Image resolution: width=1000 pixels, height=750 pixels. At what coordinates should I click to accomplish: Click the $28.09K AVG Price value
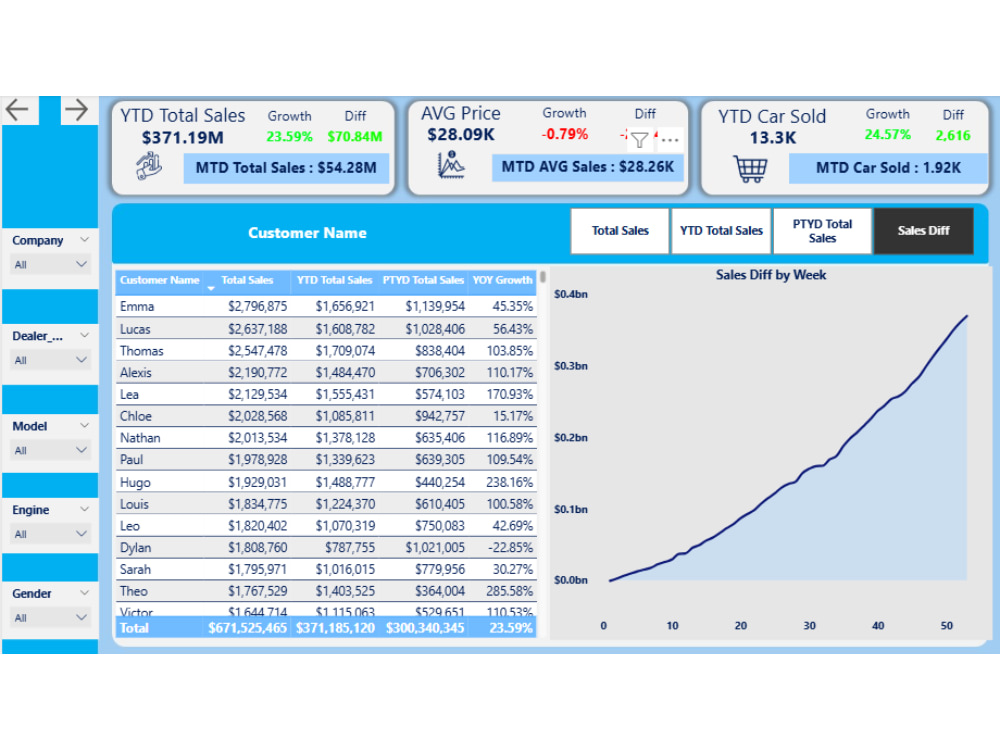[x=461, y=135]
